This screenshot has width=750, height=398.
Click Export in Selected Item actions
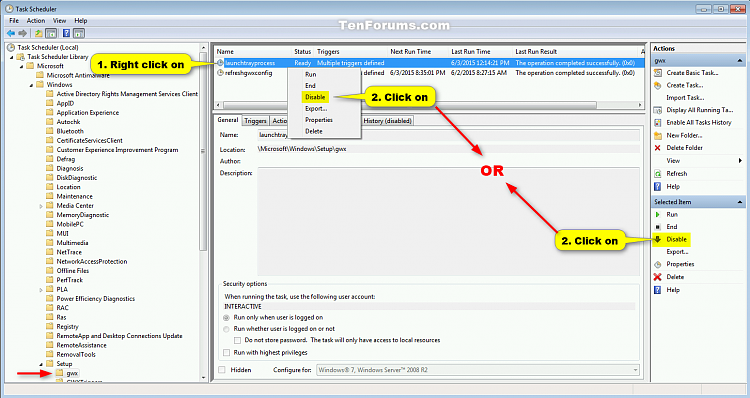677,252
